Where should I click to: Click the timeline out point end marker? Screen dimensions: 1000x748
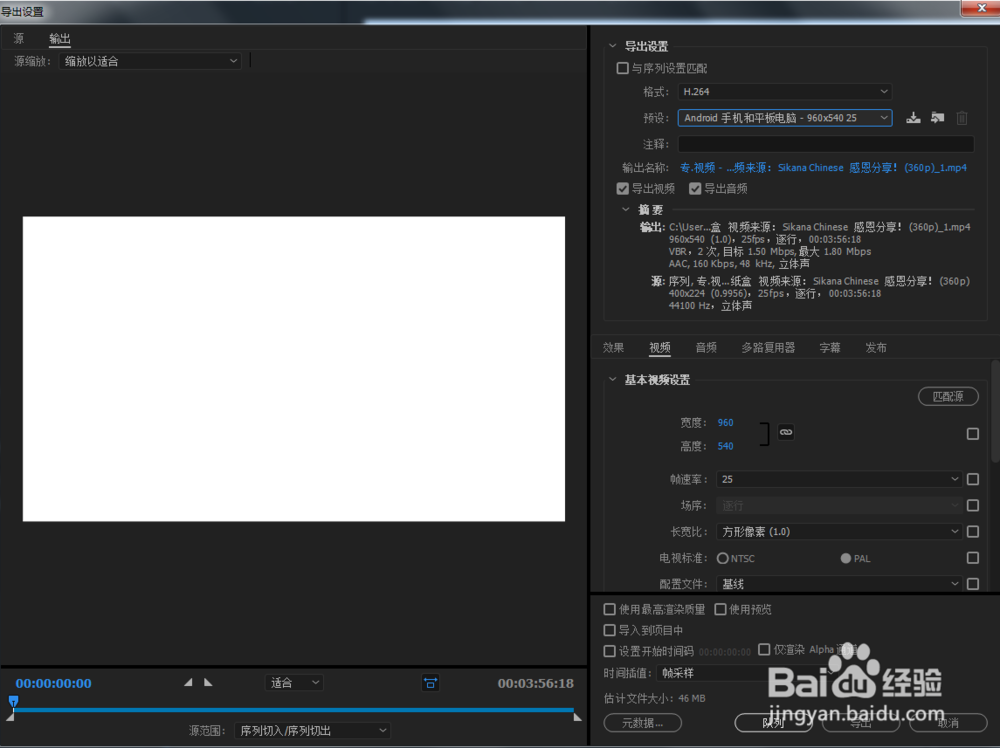[x=577, y=717]
